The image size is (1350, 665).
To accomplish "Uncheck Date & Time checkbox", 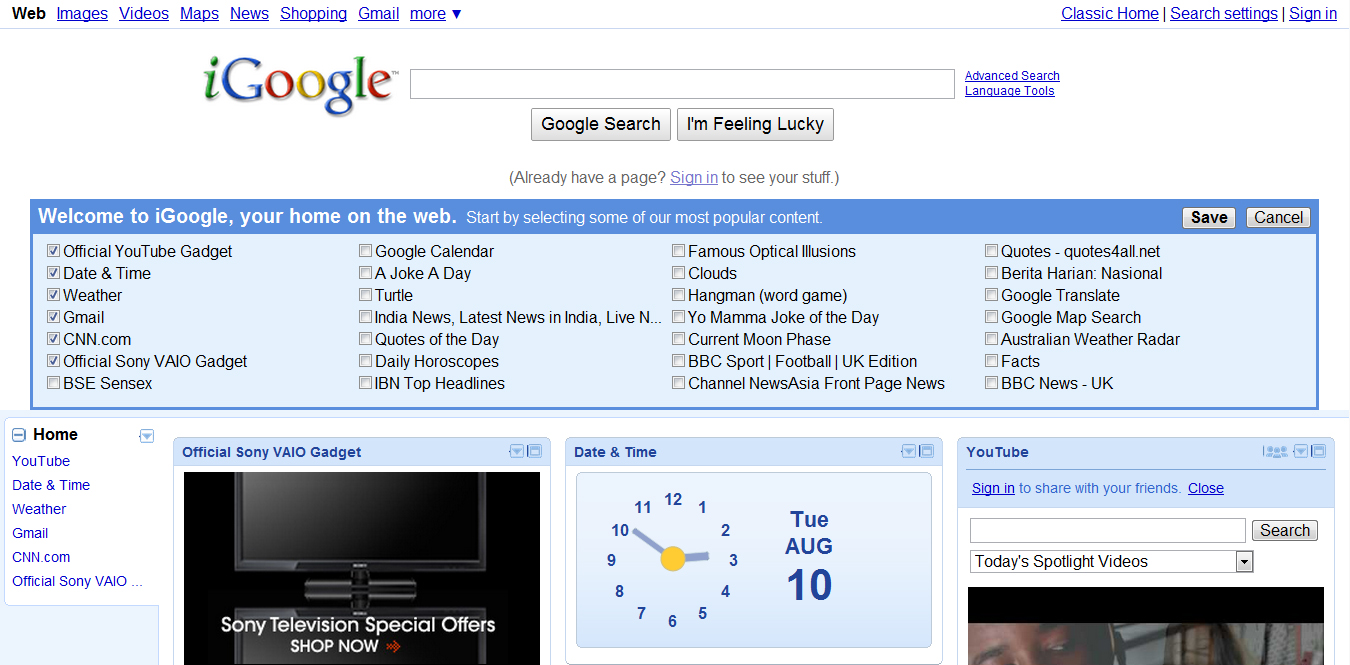I will (x=54, y=273).
